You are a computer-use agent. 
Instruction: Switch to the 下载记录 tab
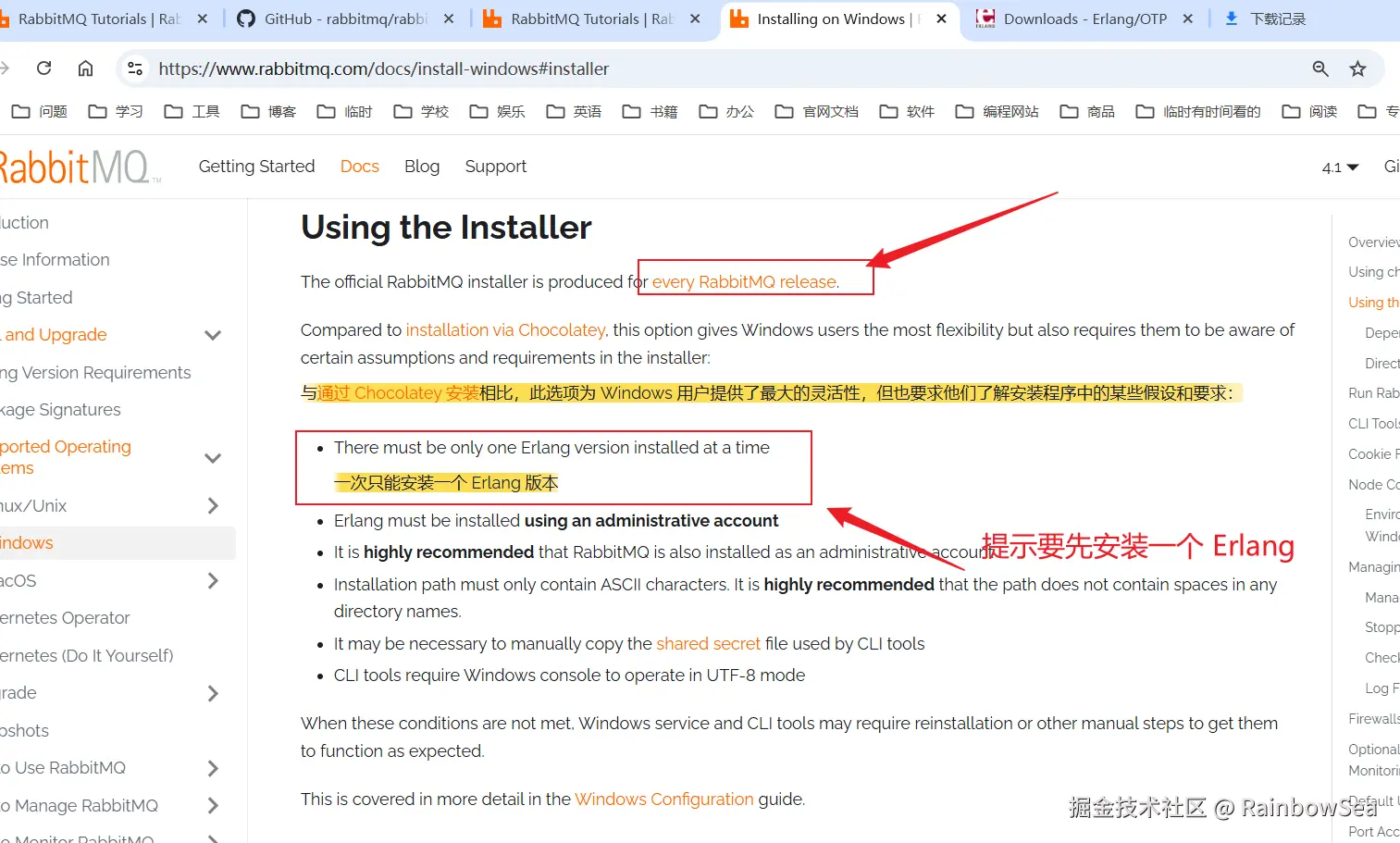coord(1277,19)
